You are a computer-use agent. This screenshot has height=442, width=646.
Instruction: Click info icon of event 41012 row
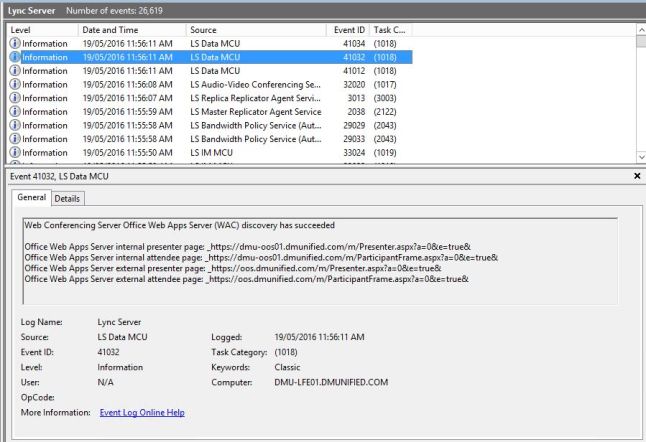(x=15, y=71)
